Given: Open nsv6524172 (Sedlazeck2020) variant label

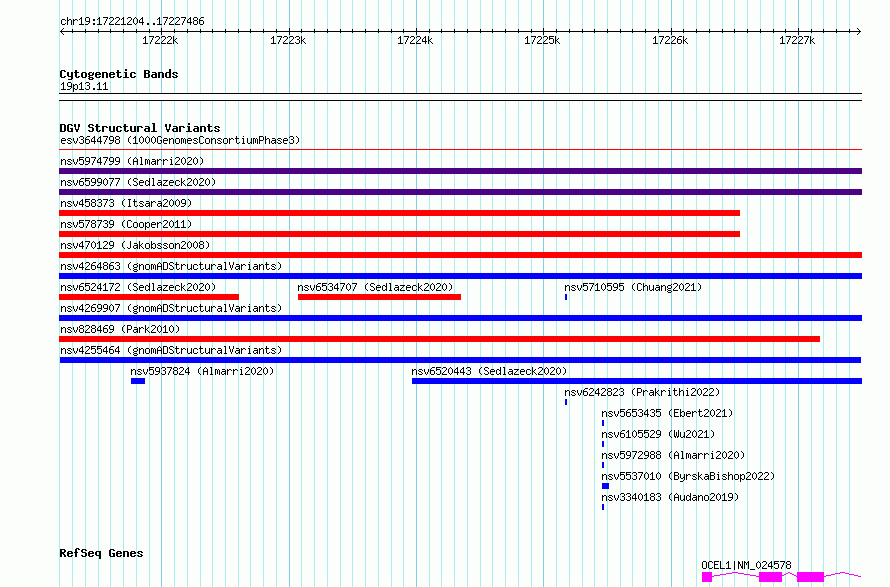Looking at the screenshot, I should click(x=138, y=287).
